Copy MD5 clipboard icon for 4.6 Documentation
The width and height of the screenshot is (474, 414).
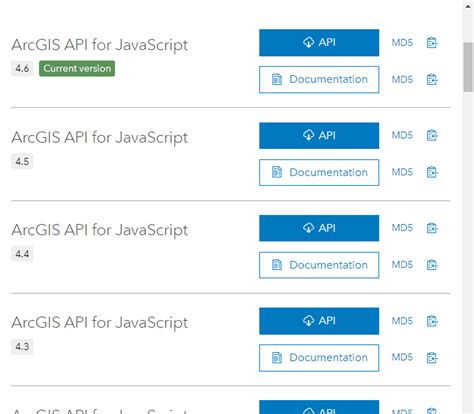coord(432,80)
